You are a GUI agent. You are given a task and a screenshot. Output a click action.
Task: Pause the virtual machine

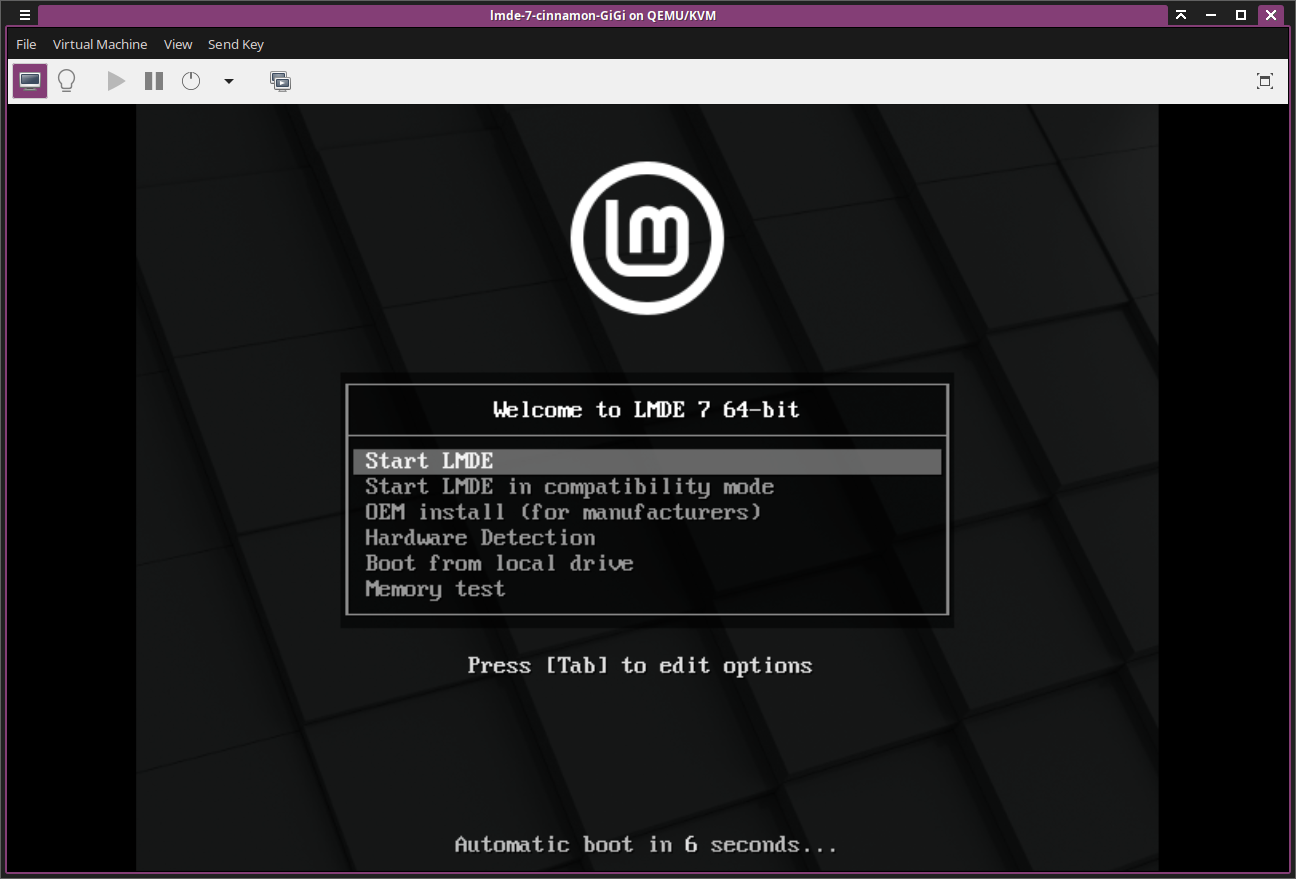(x=153, y=81)
